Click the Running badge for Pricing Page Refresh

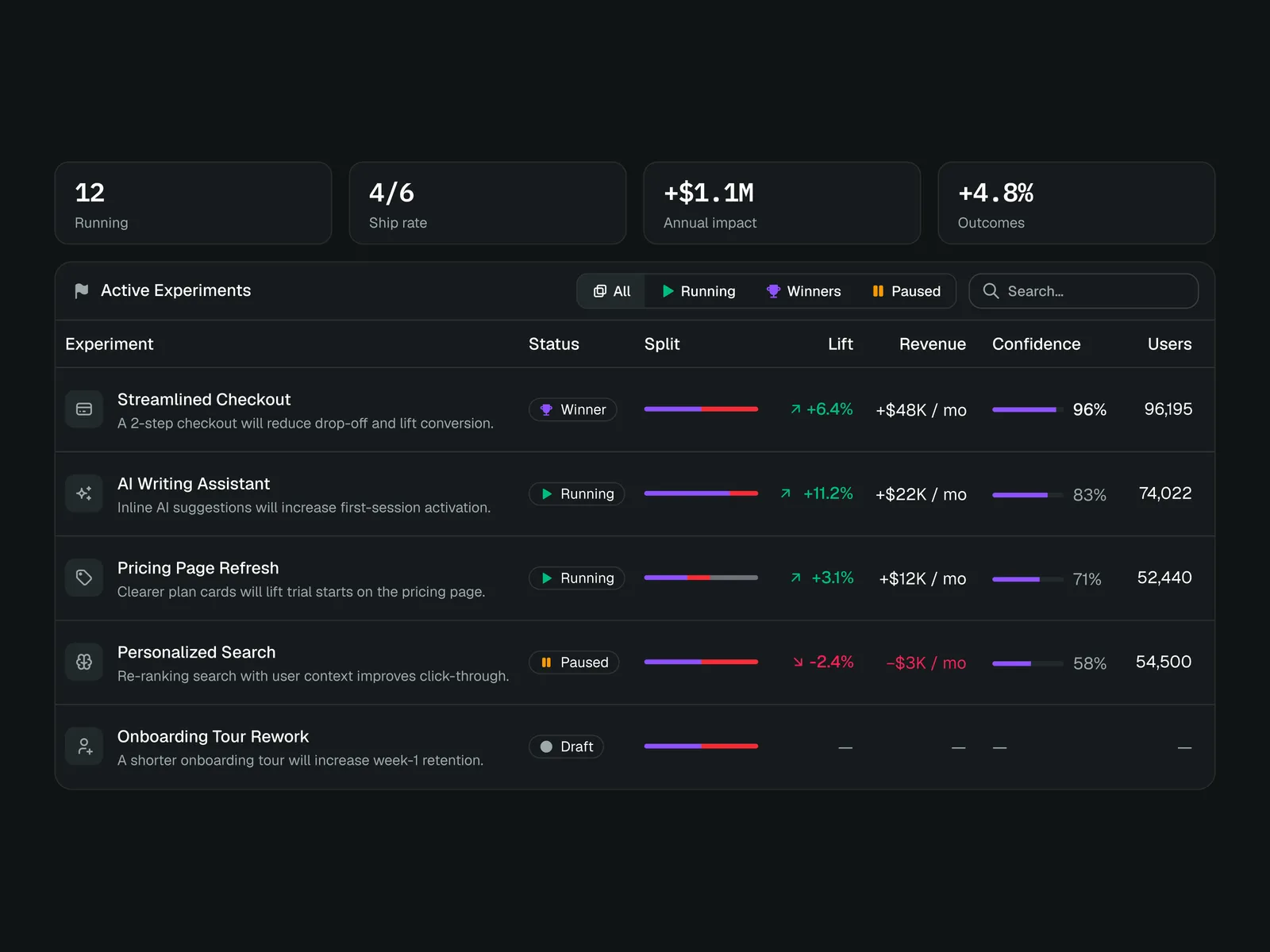tap(577, 578)
